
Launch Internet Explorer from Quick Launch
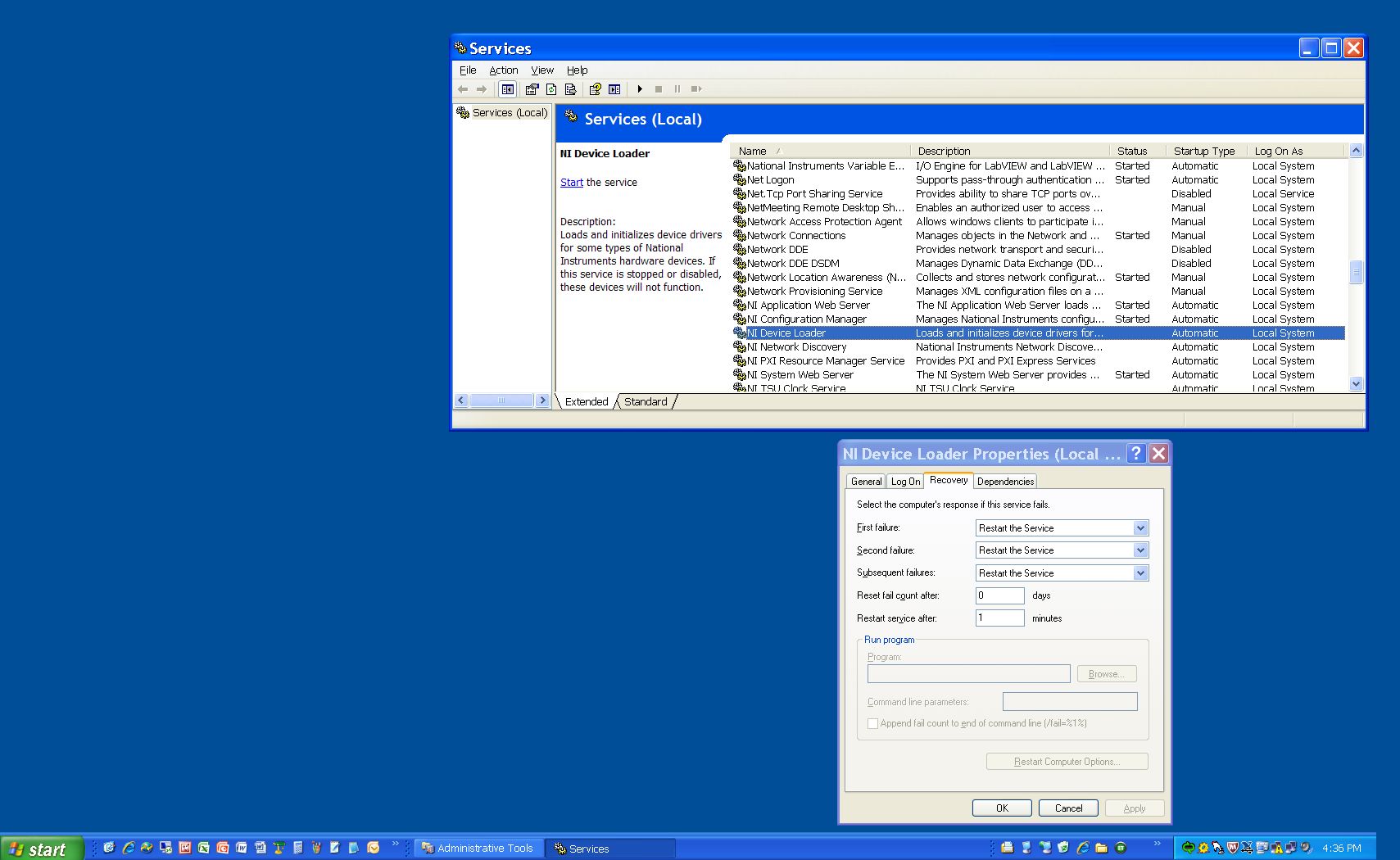[x=128, y=848]
